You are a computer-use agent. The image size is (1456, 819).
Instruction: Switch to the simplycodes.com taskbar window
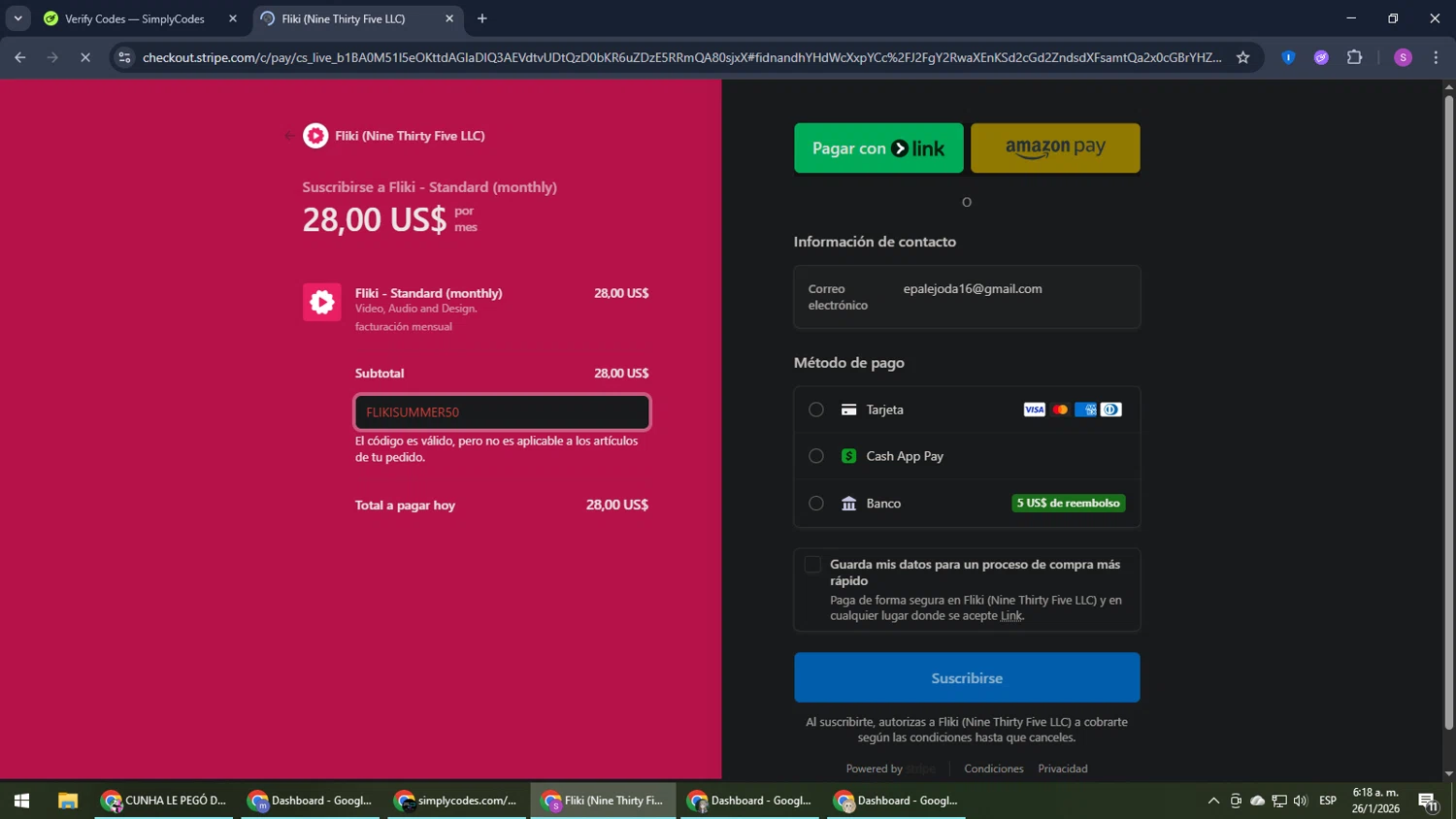click(x=456, y=801)
